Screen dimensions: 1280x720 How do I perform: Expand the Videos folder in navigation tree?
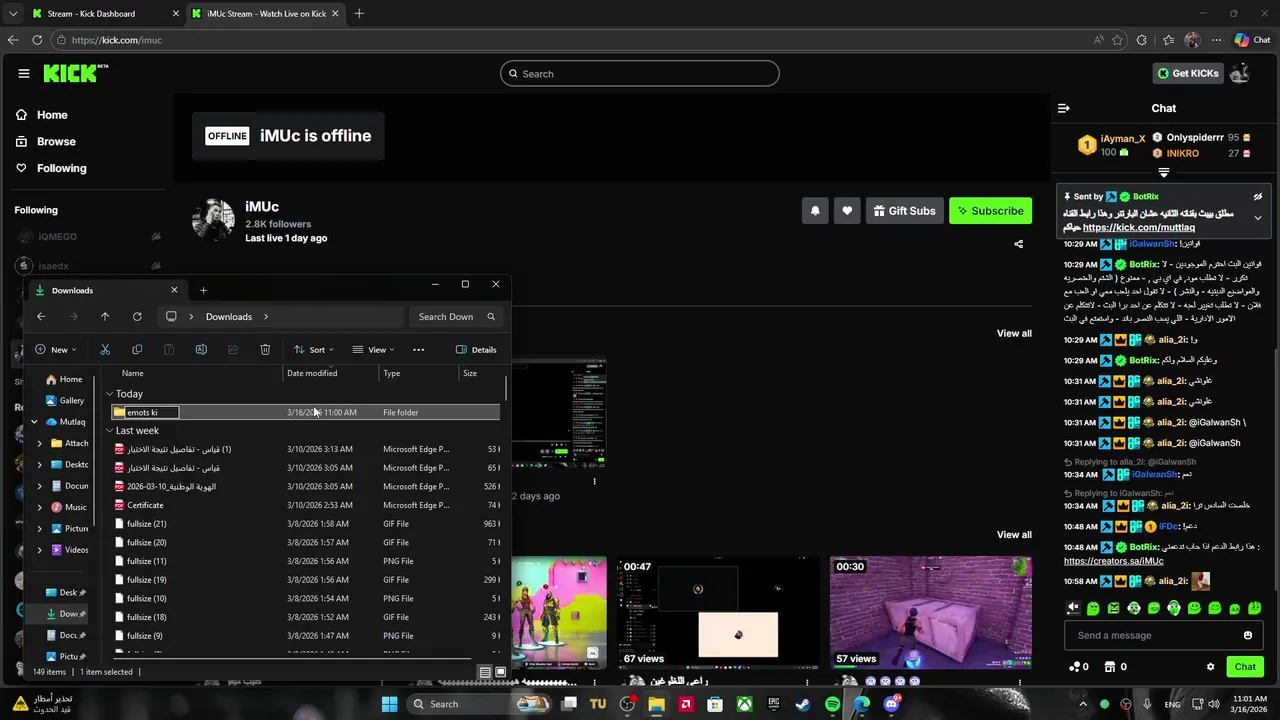click(40, 550)
